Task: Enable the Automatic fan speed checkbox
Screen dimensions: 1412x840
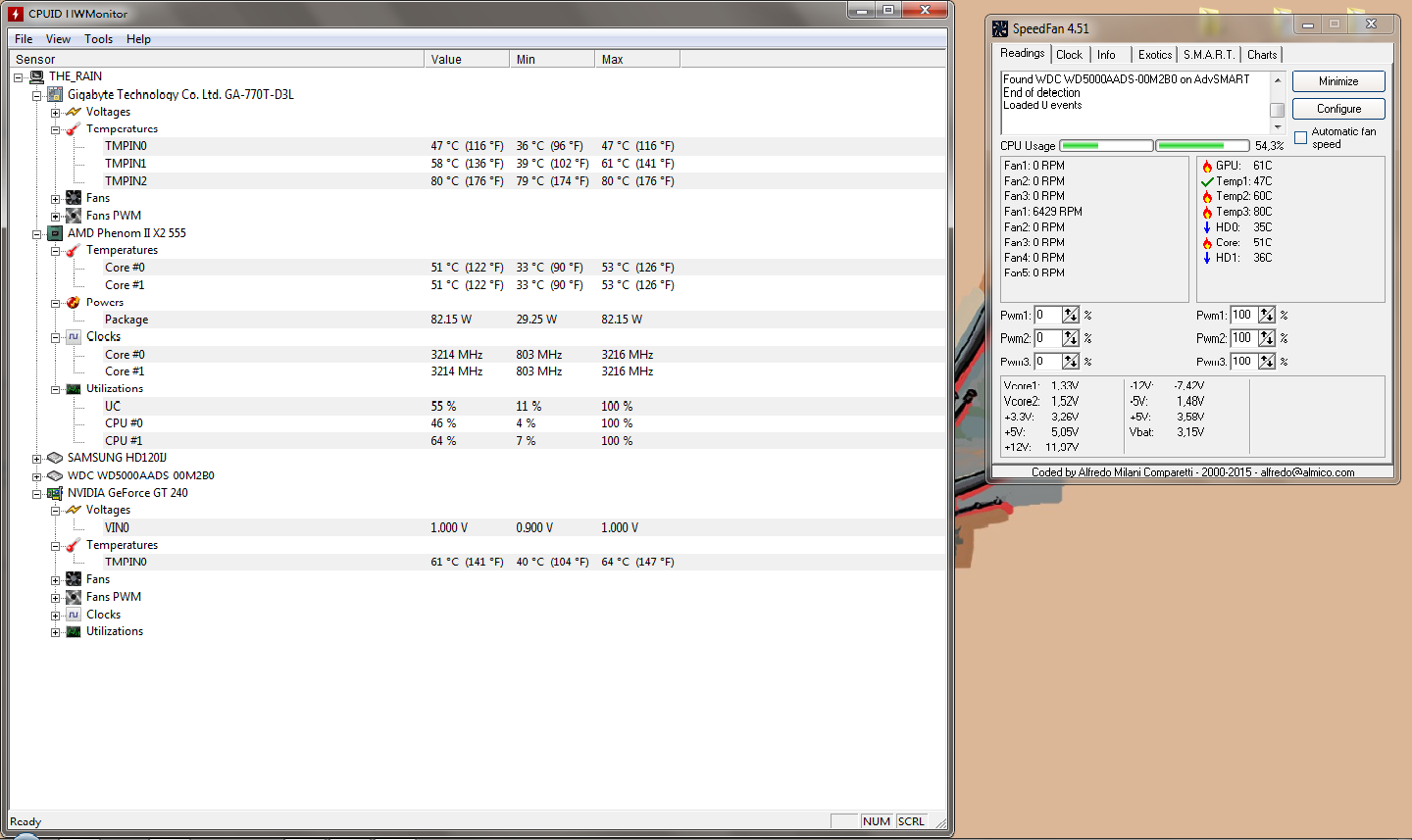Action: [1301, 138]
